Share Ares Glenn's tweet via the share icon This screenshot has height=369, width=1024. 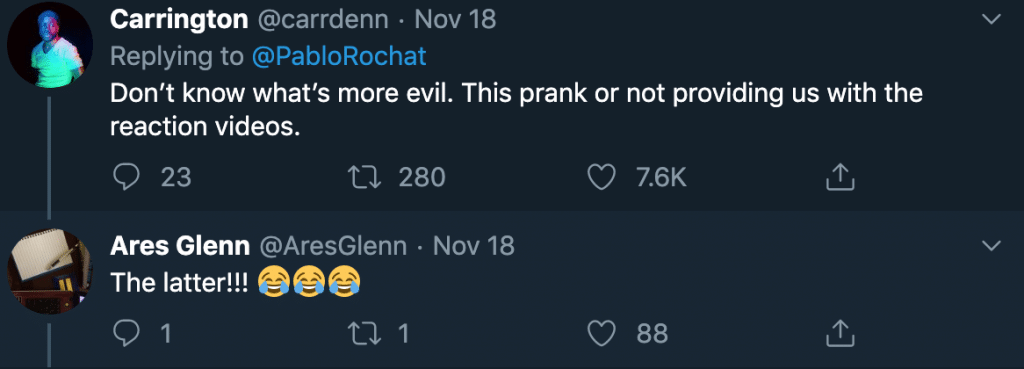[840, 334]
